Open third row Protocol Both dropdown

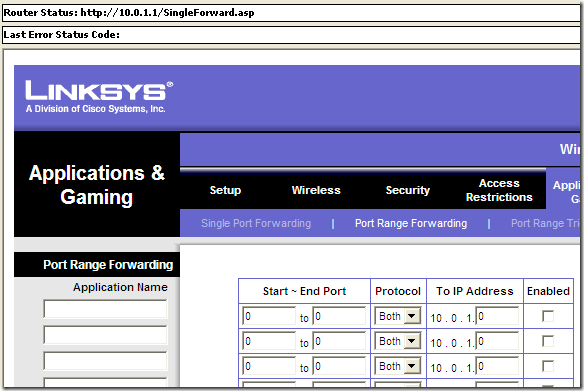point(398,366)
